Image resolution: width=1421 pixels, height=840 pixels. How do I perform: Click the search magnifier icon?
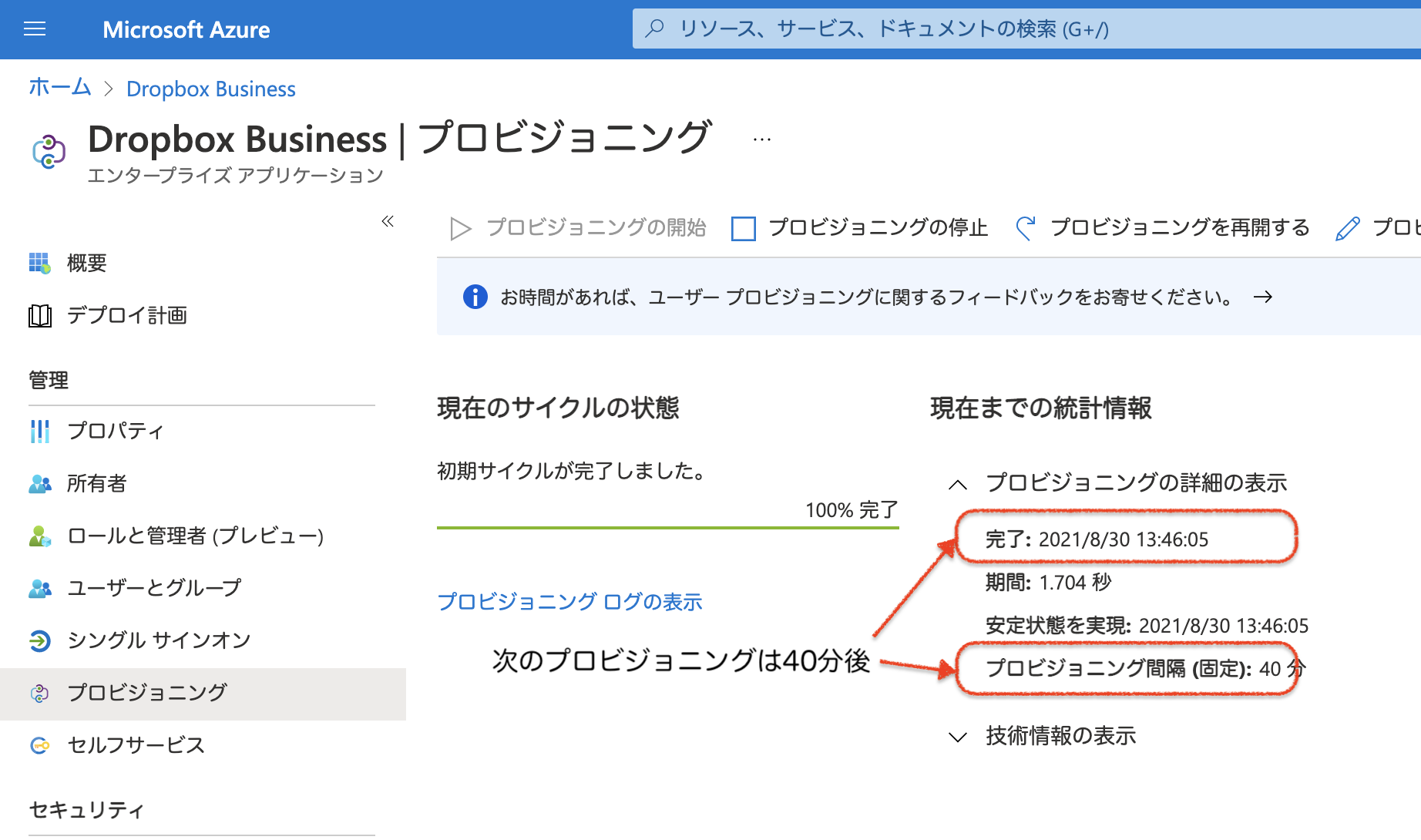[654, 29]
